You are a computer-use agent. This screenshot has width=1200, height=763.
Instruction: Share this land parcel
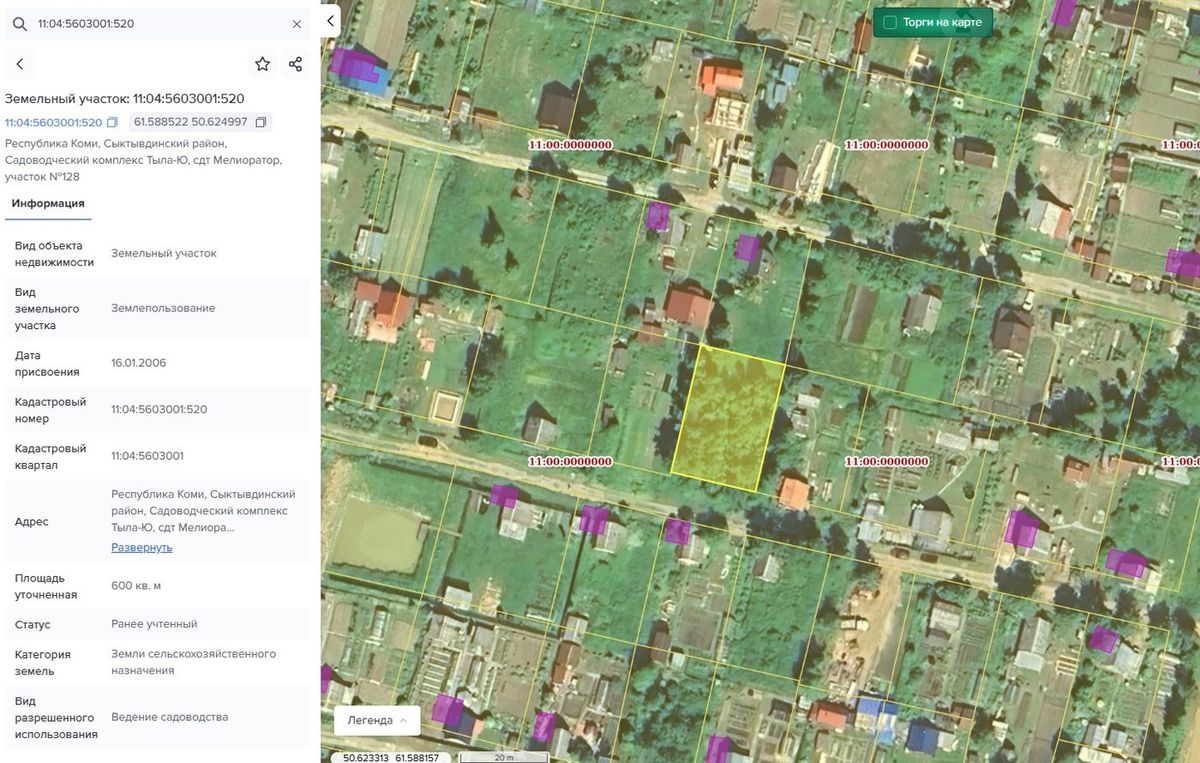(295, 64)
